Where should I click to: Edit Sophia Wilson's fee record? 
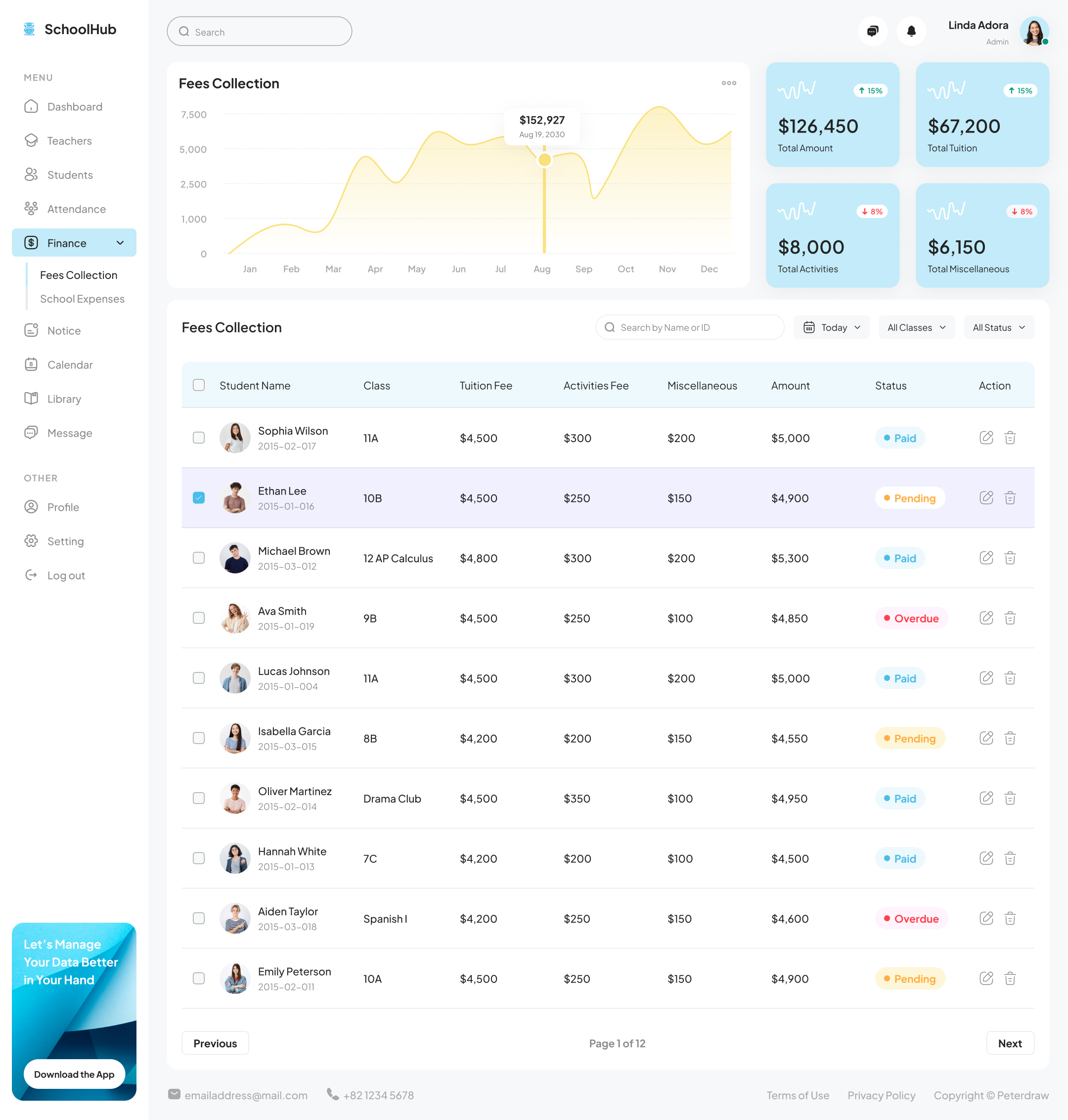click(986, 438)
